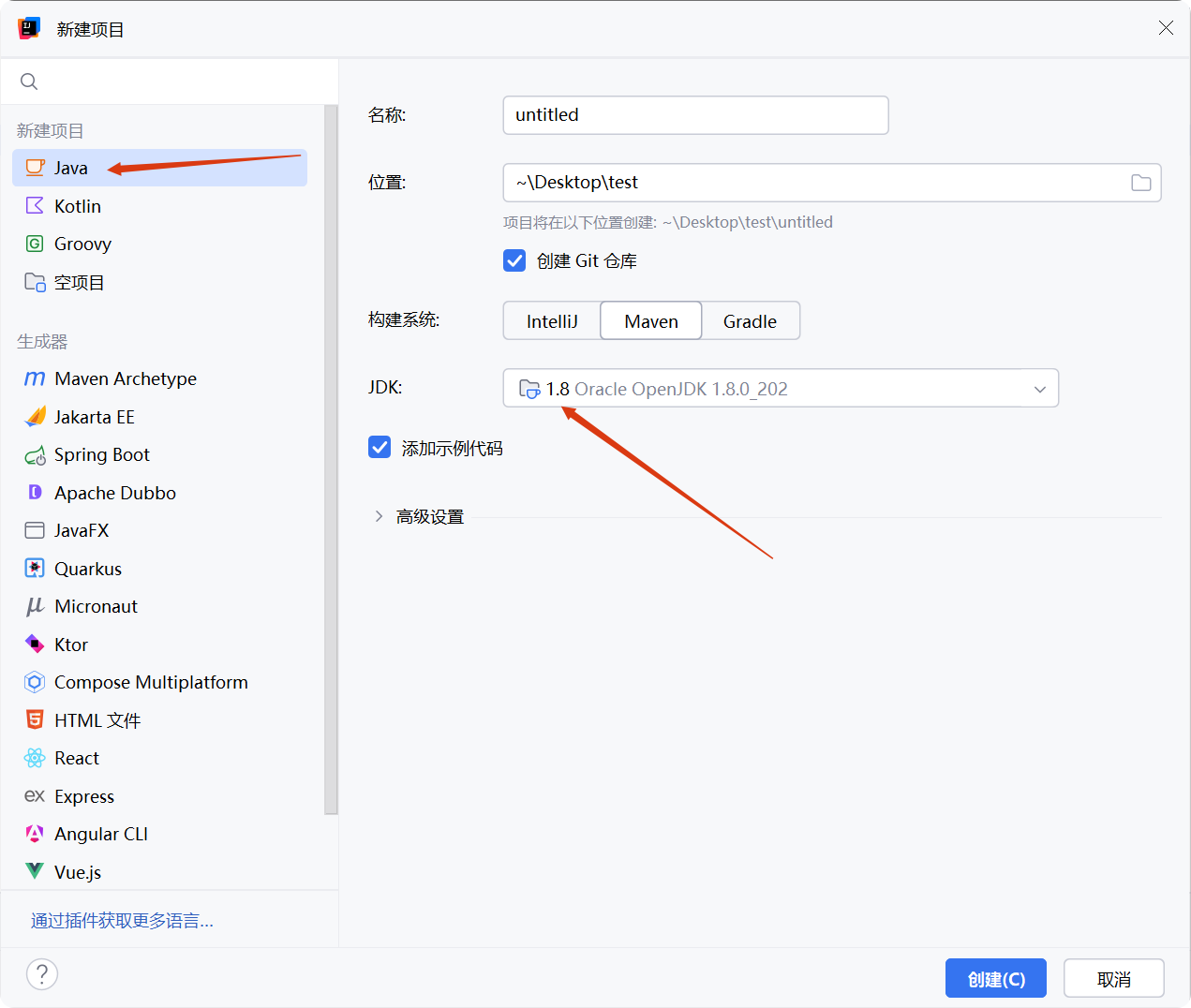Screen dimensions: 1191x1008
Task: Click the Angular CLI icon
Action: (35, 834)
